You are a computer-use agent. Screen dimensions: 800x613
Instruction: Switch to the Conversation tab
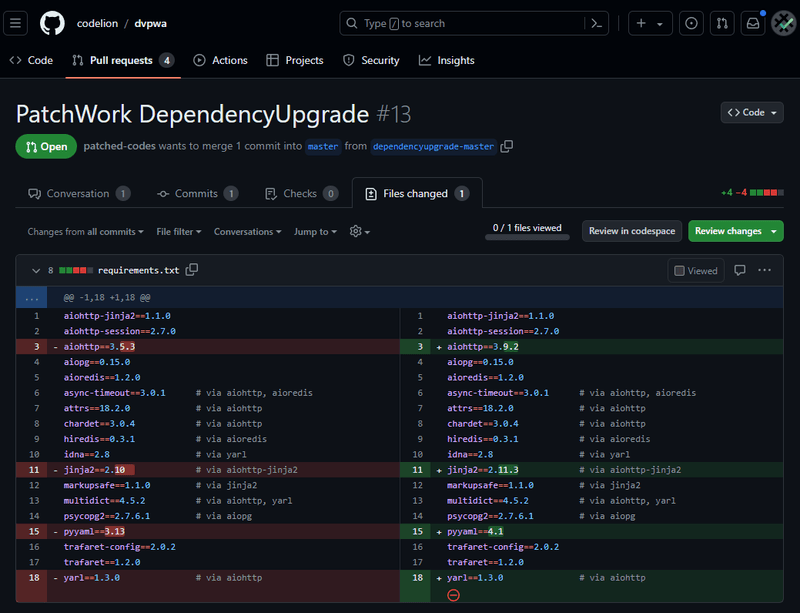(x=79, y=193)
